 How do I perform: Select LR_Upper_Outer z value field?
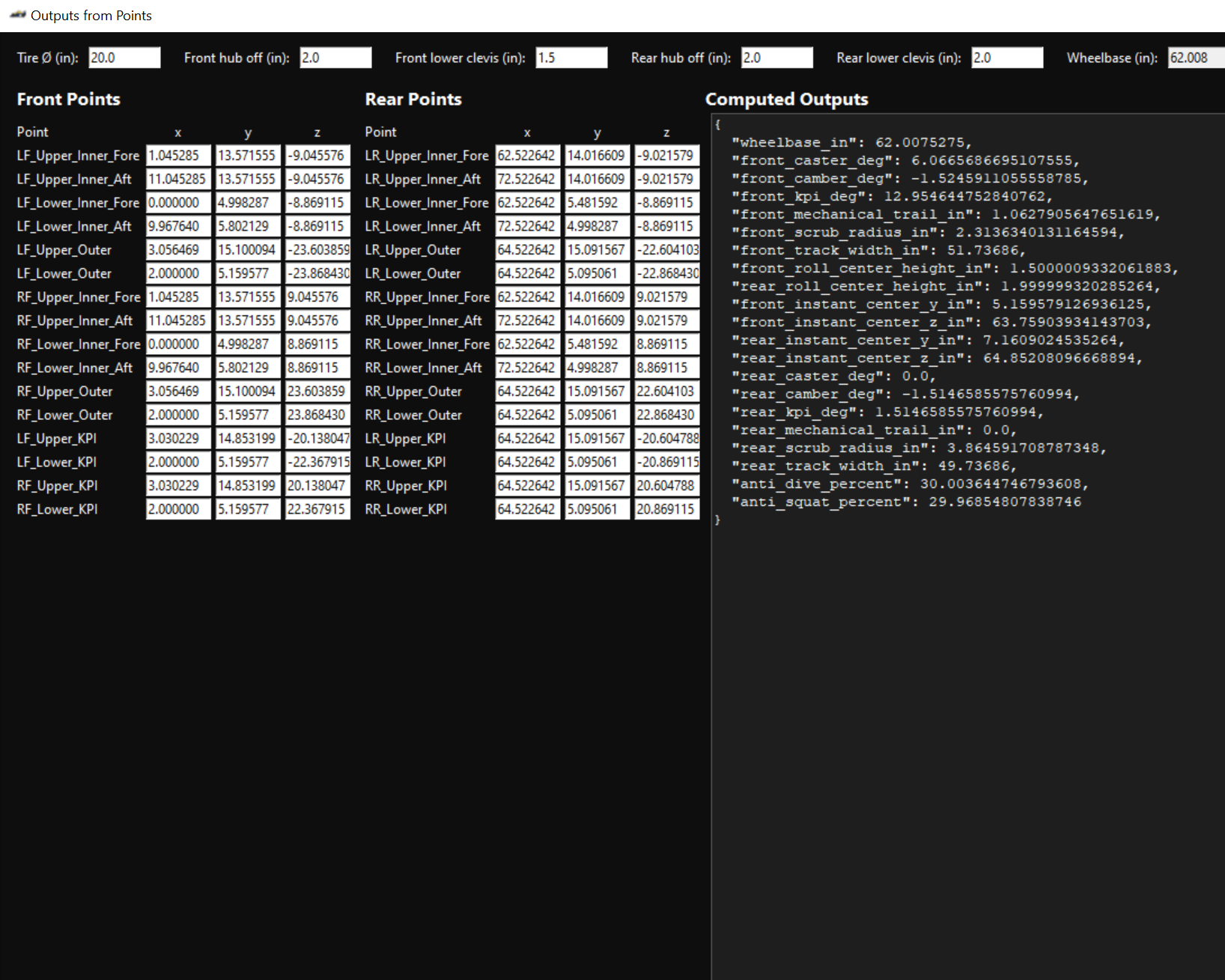pos(666,250)
